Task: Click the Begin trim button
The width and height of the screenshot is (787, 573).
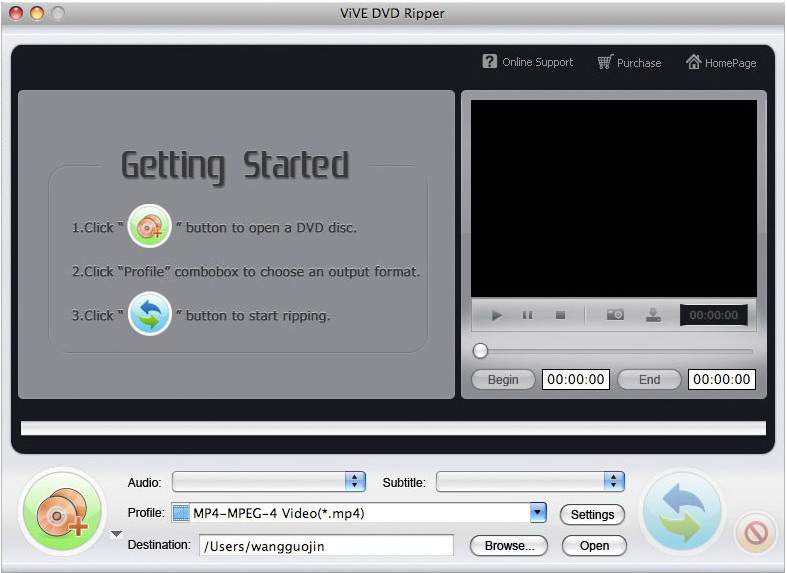Action: [503, 379]
